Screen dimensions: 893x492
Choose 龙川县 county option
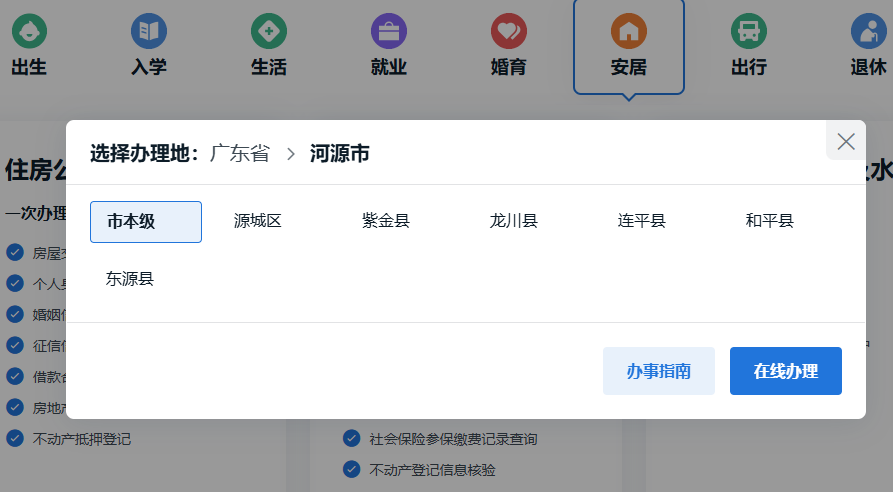[514, 221]
